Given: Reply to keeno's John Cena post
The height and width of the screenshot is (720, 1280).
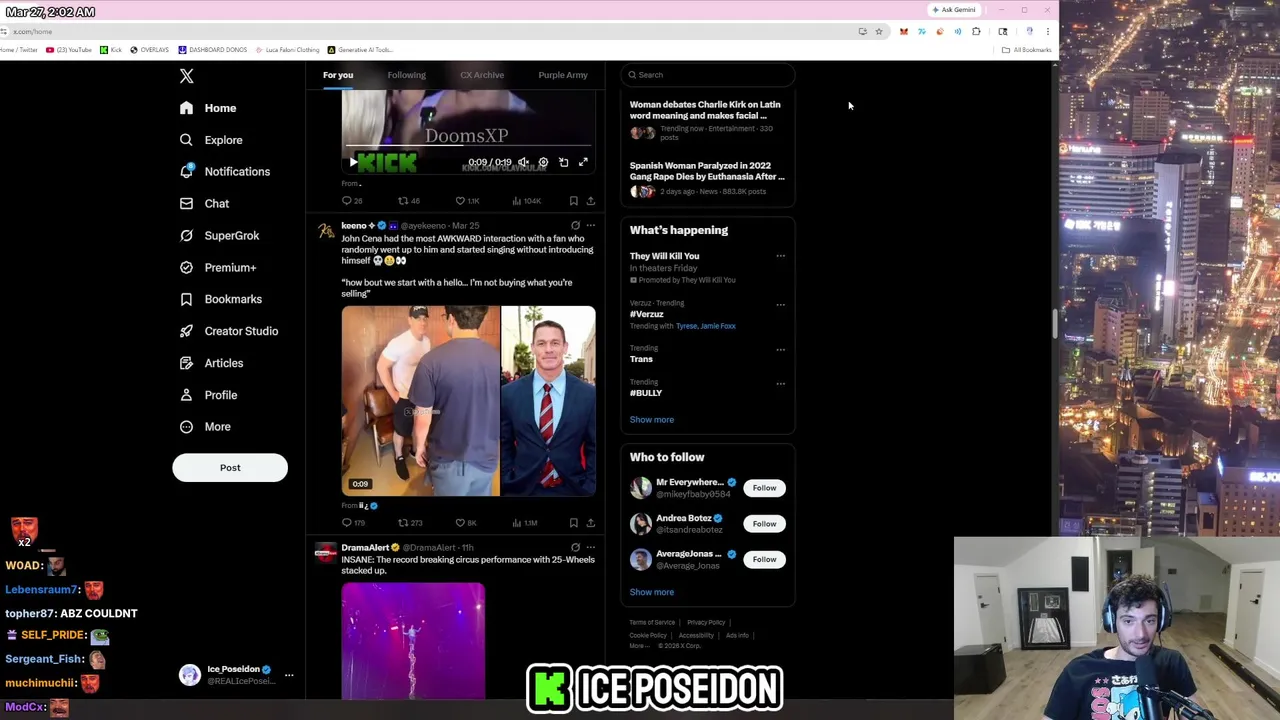Looking at the screenshot, I should coord(353,523).
